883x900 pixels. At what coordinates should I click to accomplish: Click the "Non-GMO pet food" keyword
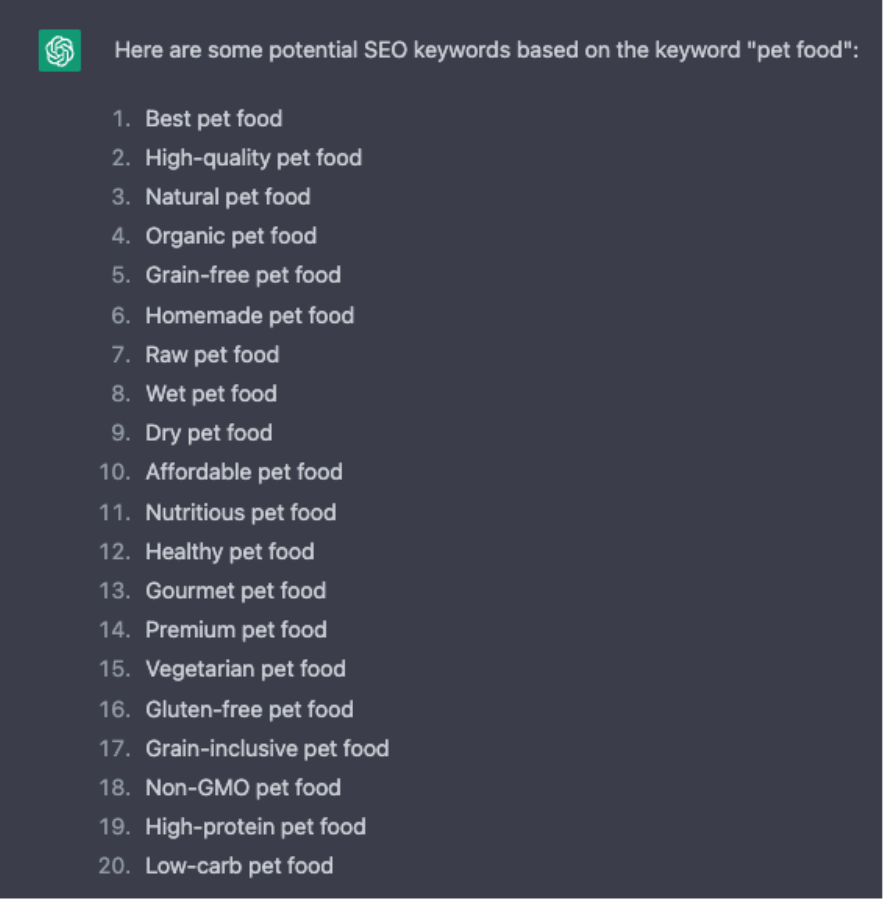pyautogui.click(x=243, y=788)
